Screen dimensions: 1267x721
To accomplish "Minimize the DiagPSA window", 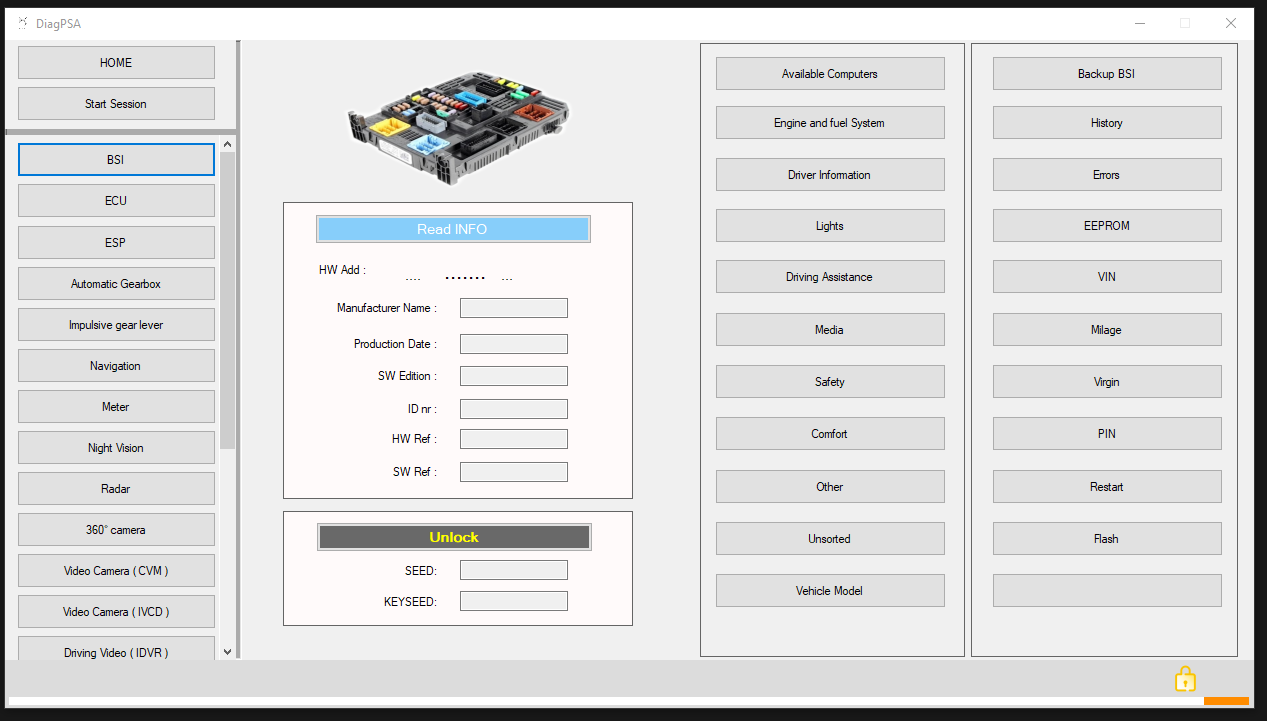I will (x=1139, y=23).
